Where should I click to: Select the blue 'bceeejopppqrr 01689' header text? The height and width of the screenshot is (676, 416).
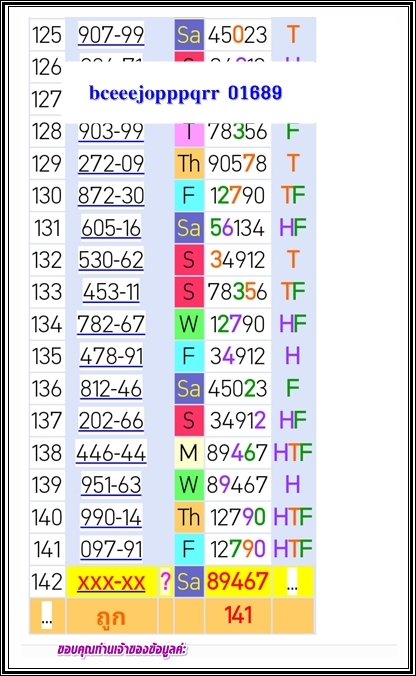(x=185, y=93)
